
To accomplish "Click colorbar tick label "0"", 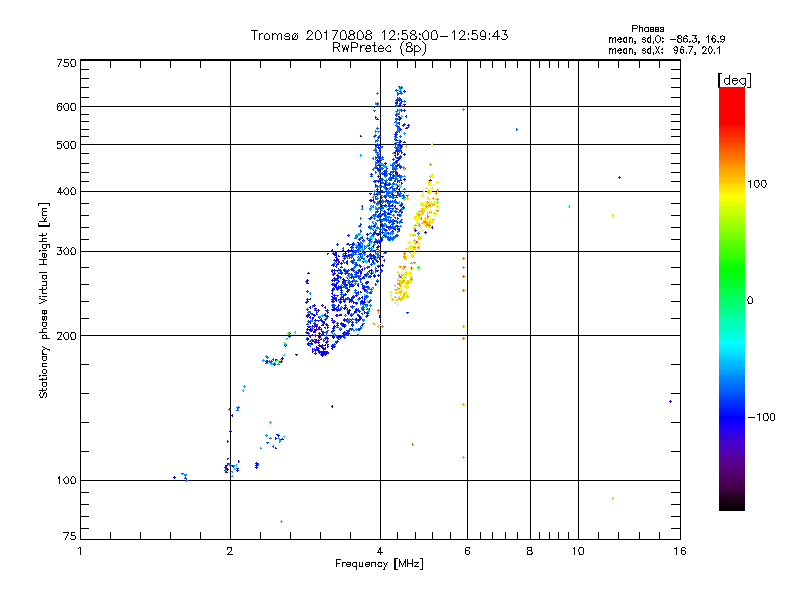I will 750,301.
